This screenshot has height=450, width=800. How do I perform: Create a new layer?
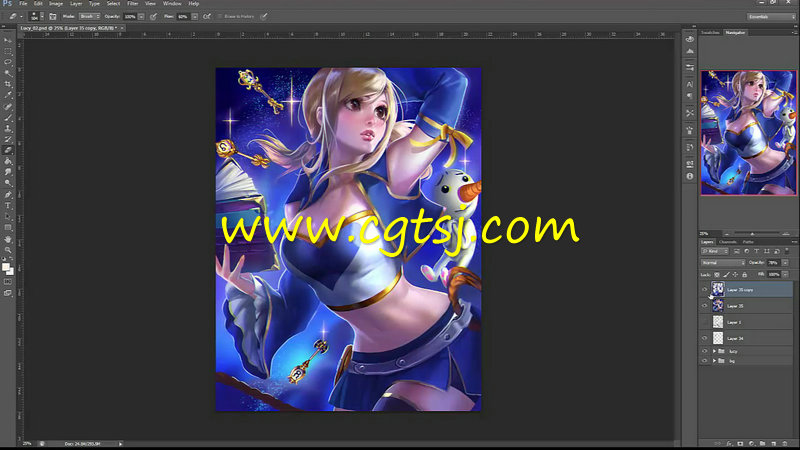pos(774,444)
